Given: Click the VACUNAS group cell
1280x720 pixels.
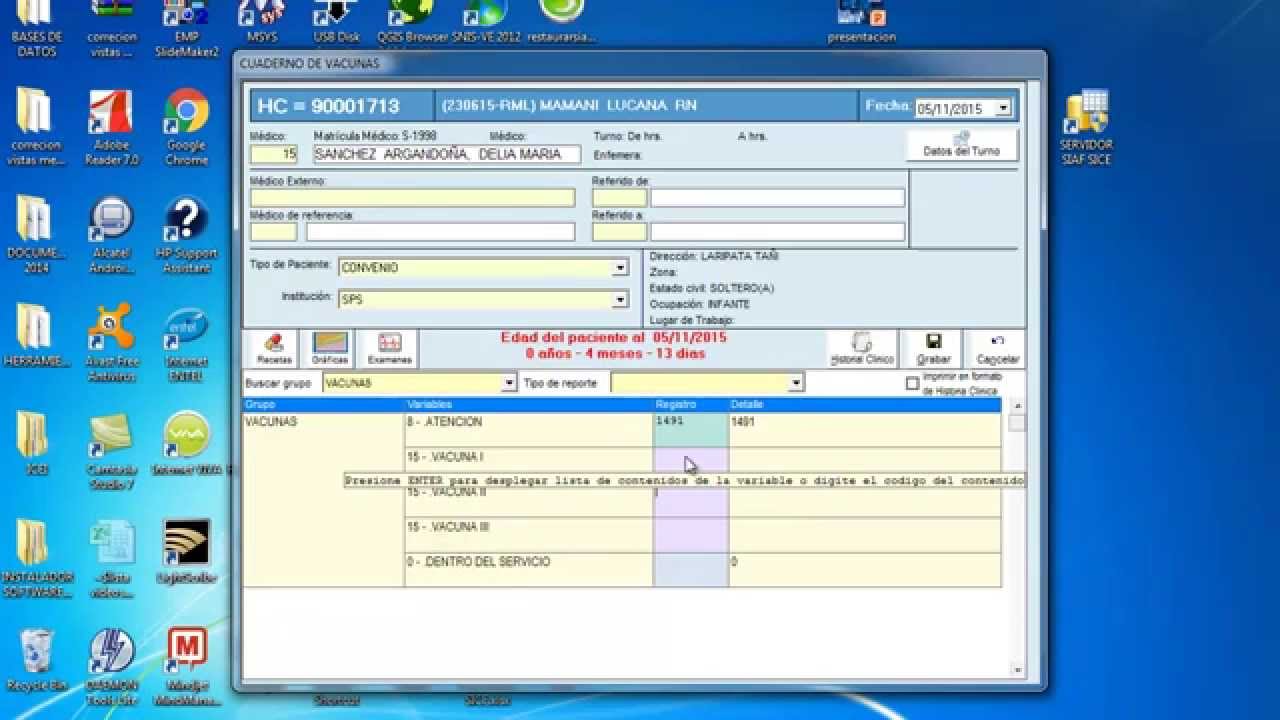Looking at the screenshot, I should [x=323, y=500].
